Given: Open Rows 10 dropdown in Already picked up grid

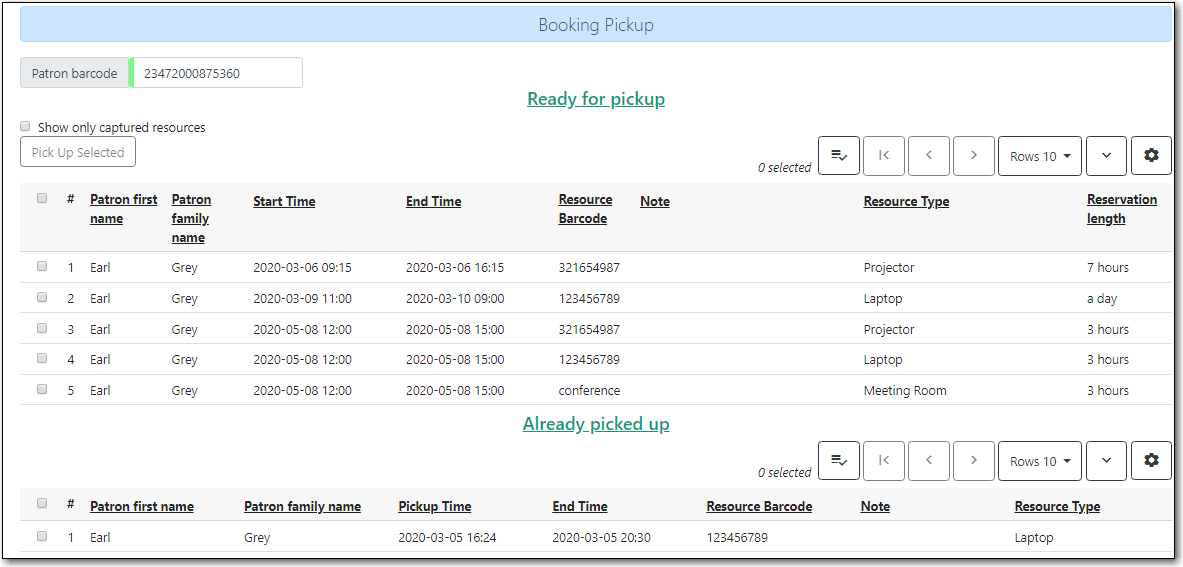Looking at the screenshot, I should 1039,461.
